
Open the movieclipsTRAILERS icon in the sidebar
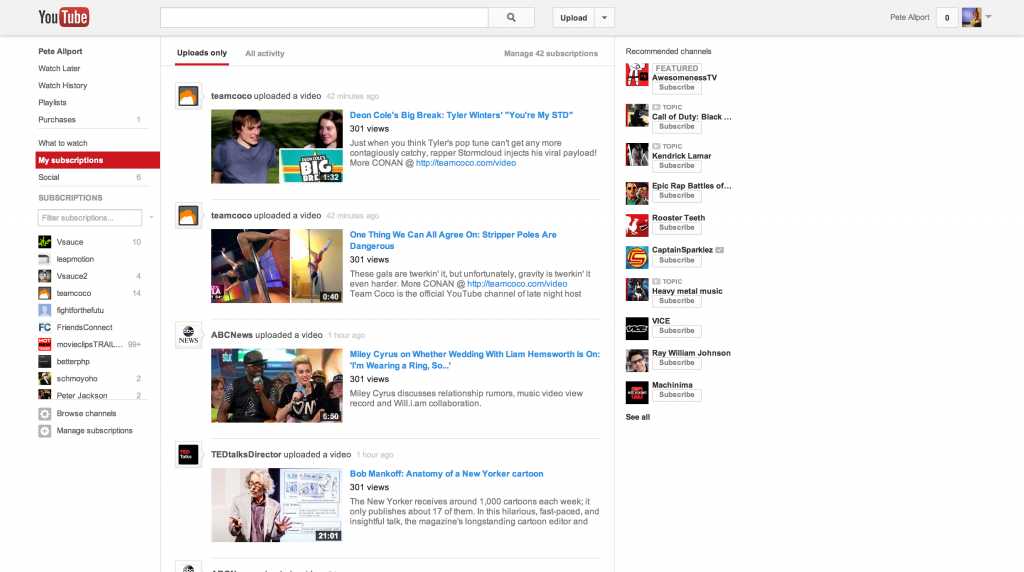[44, 344]
